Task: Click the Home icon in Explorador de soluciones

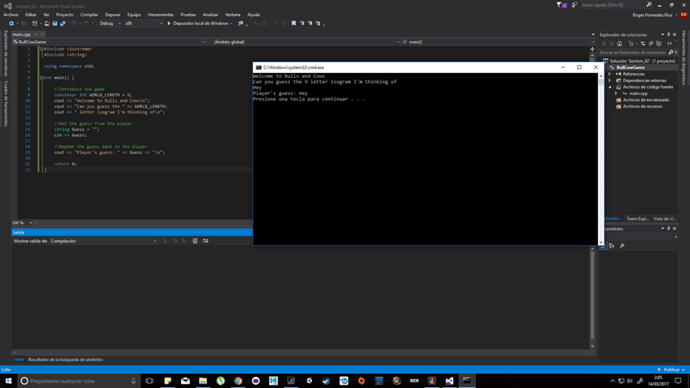Action: (x=620, y=44)
